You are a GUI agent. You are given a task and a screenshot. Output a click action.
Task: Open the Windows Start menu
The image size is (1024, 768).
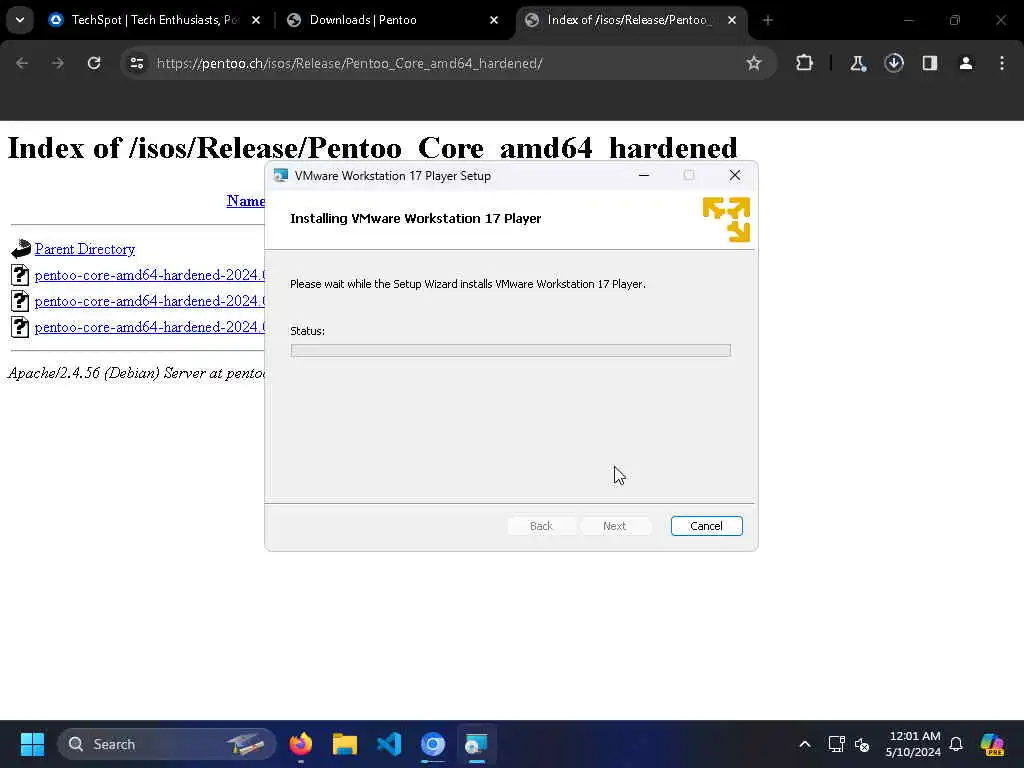pos(32,744)
